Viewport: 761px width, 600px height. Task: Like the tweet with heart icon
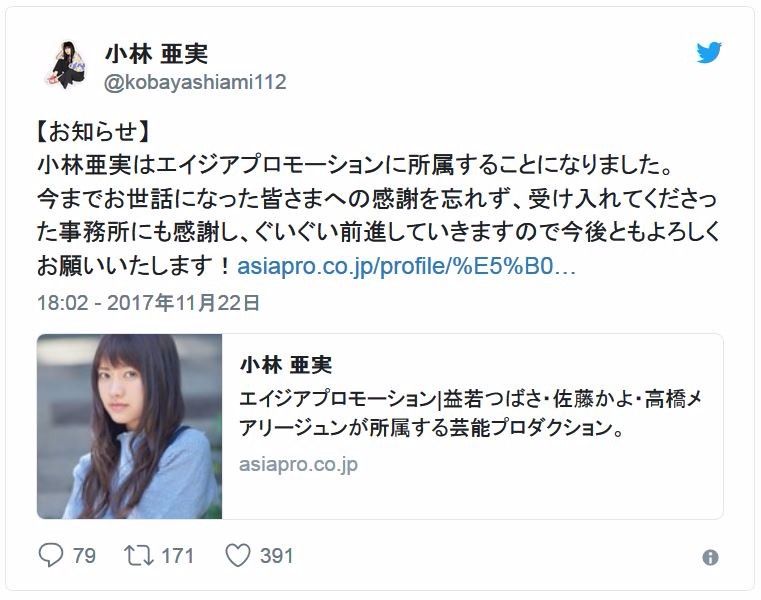(x=238, y=555)
